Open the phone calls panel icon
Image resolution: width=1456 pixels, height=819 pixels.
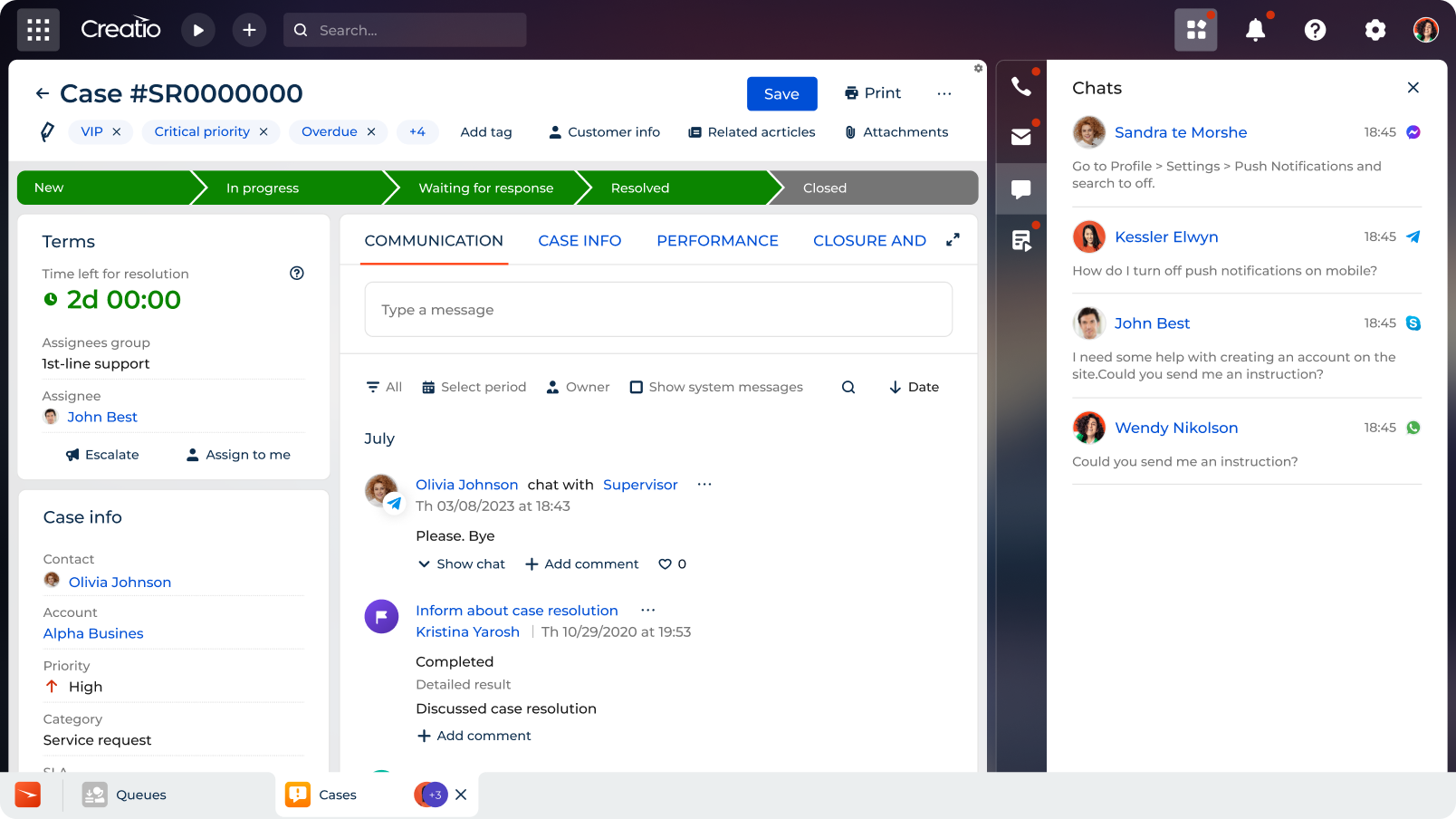[1021, 86]
